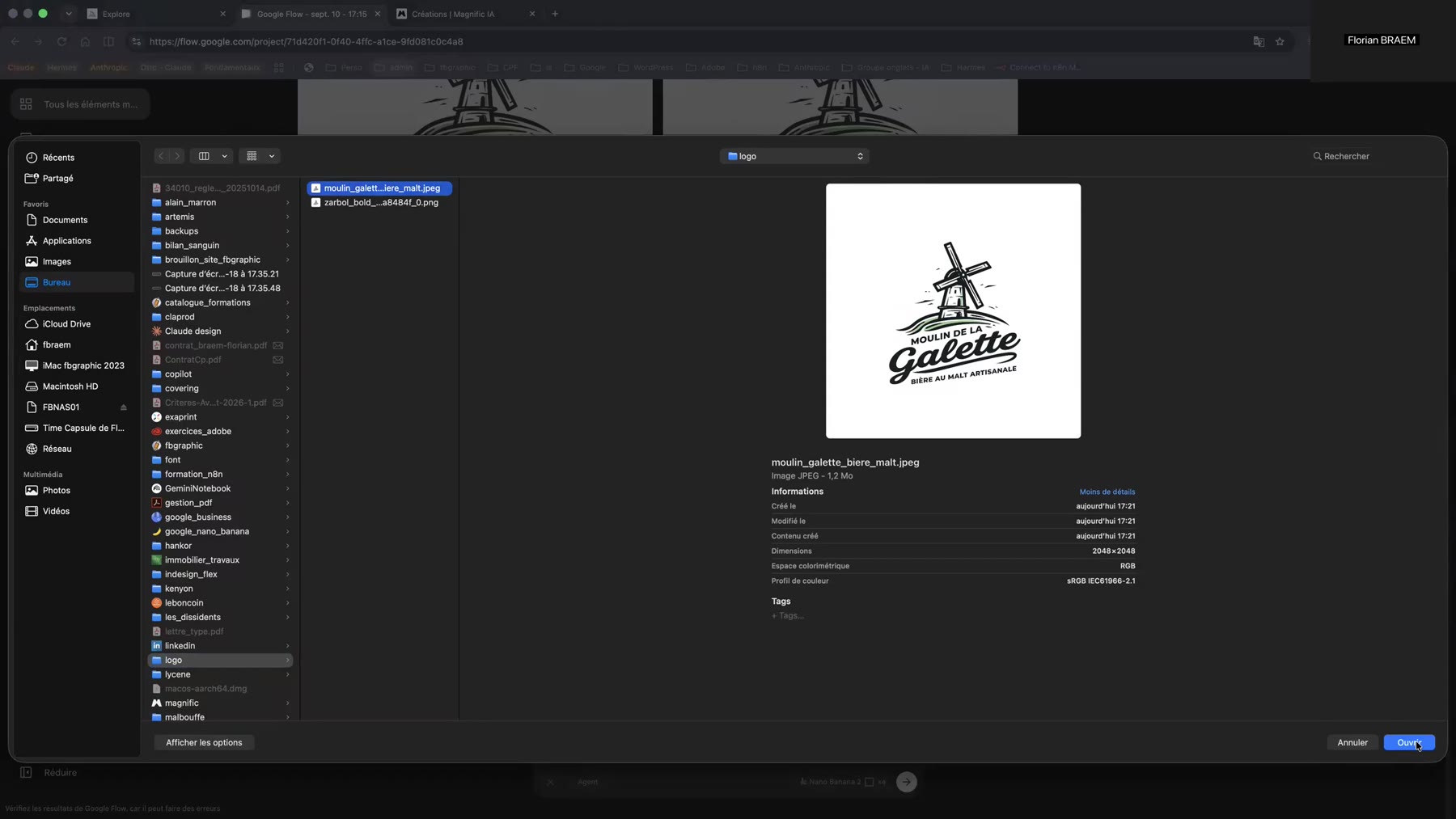This screenshot has width=1456, height=819.
Task: Go back in the file dialog
Action: pos(161,156)
